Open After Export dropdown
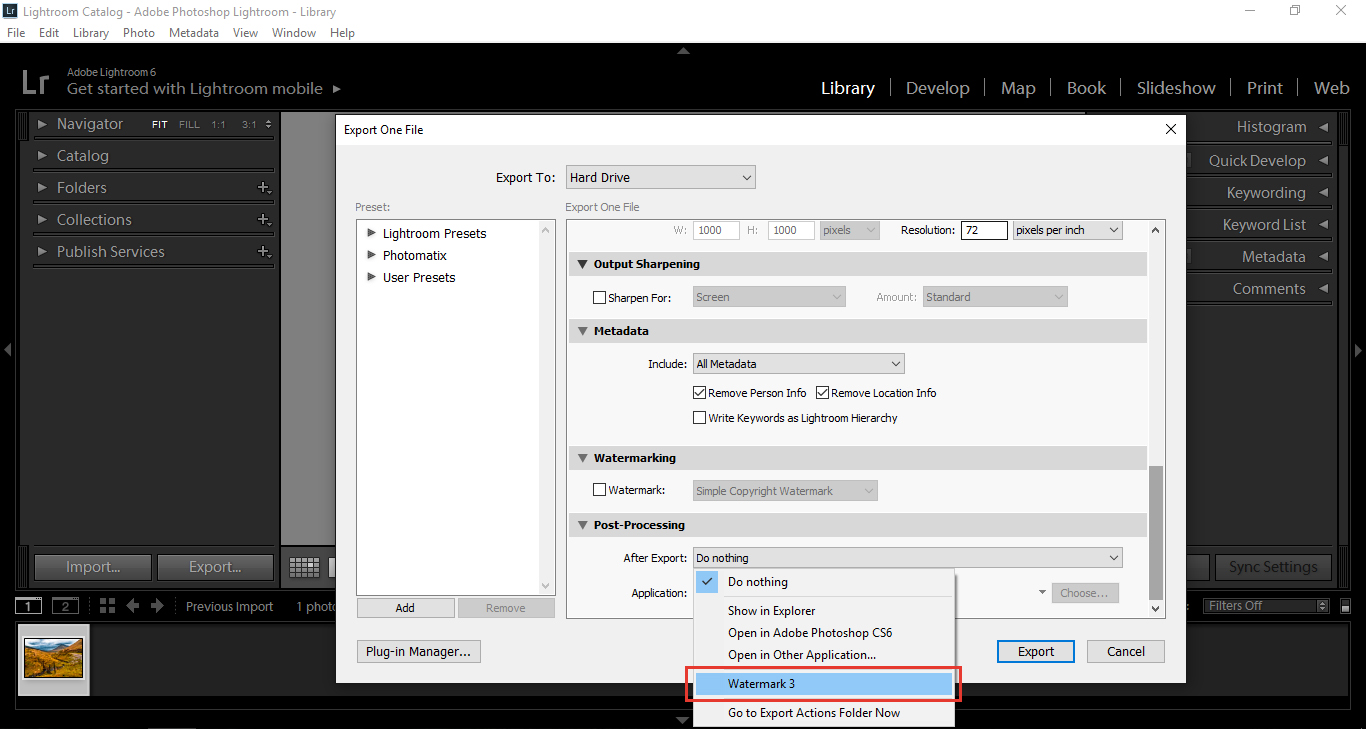The image size is (1366, 729). point(908,558)
